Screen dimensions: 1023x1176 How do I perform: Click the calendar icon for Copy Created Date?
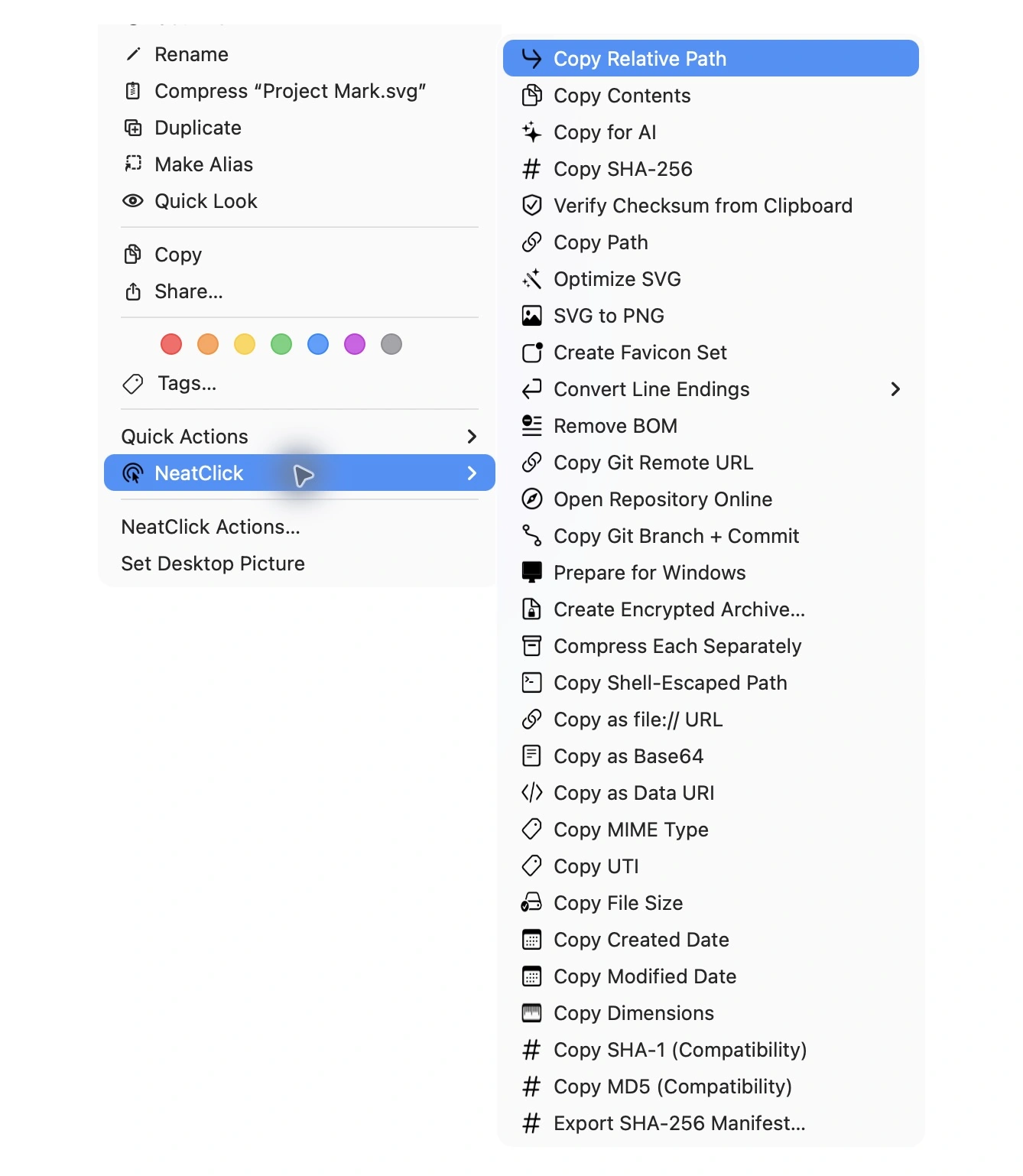tap(531, 939)
